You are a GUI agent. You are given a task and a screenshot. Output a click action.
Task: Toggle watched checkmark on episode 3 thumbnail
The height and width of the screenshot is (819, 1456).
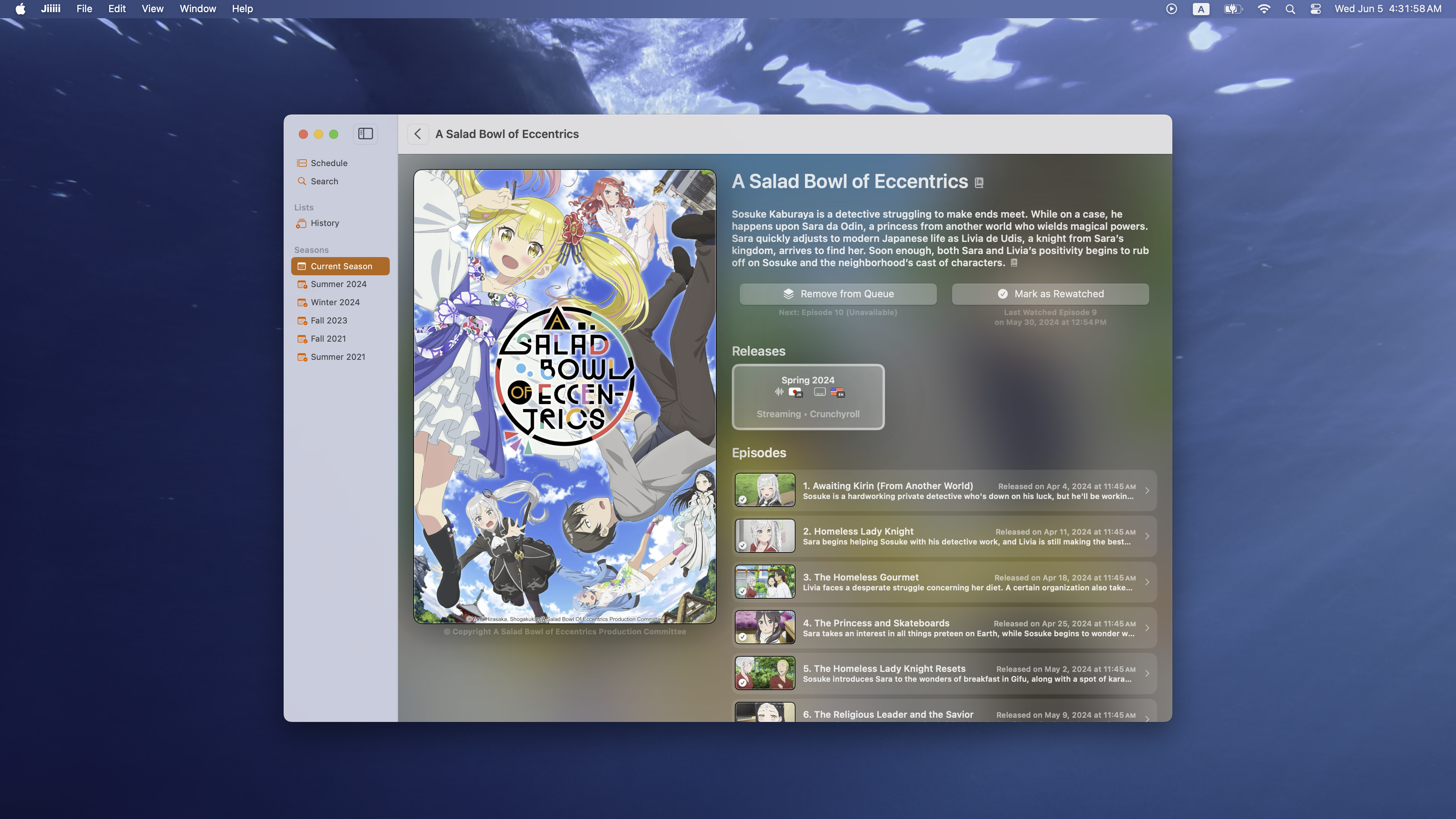743,591
